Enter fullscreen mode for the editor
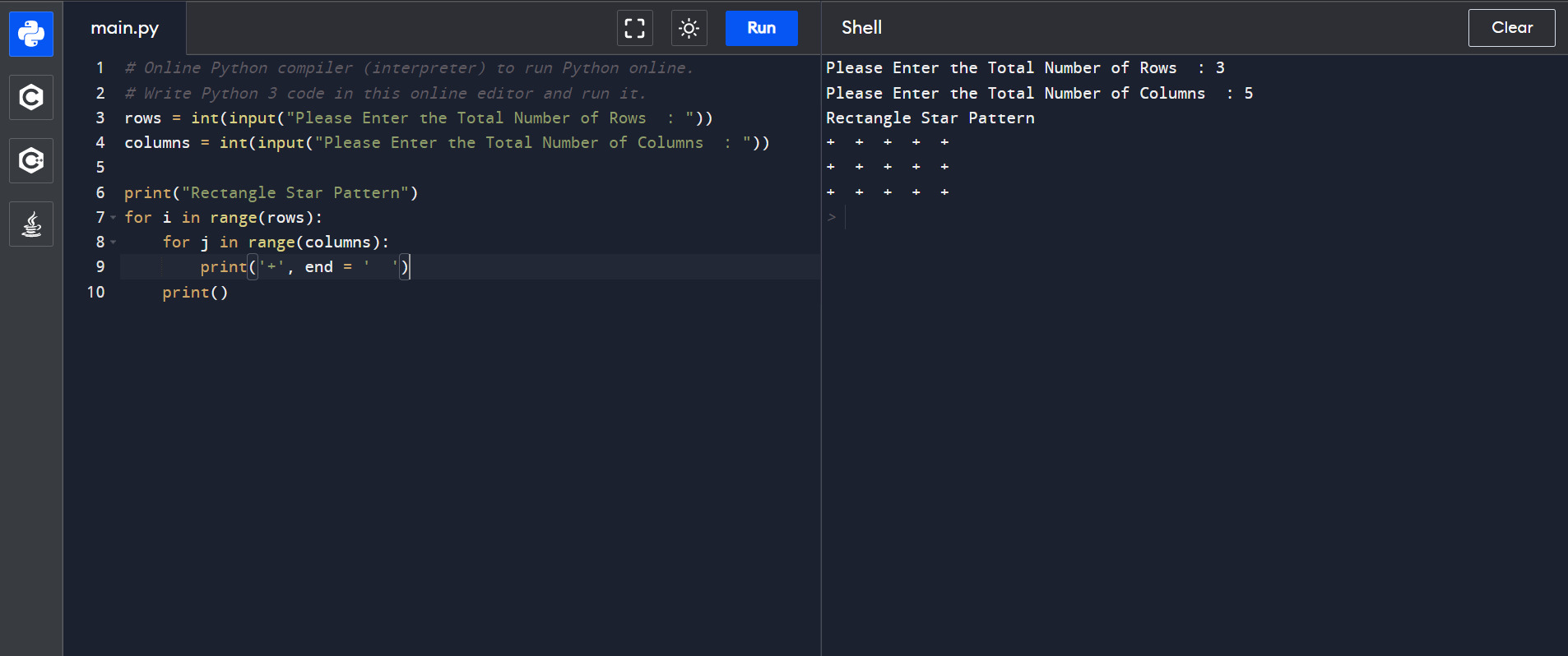Viewport: 1568px width, 656px height. (x=634, y=28)
